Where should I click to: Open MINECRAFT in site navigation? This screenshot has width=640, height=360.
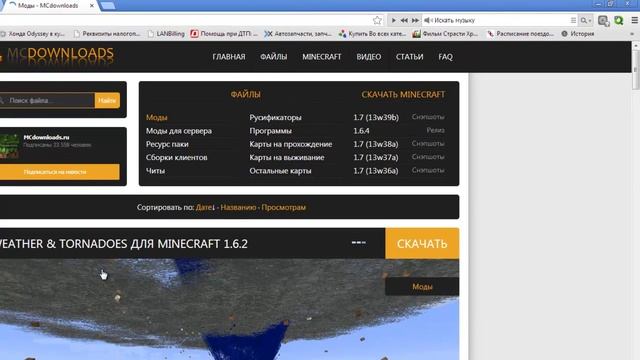tap(322, 57)
